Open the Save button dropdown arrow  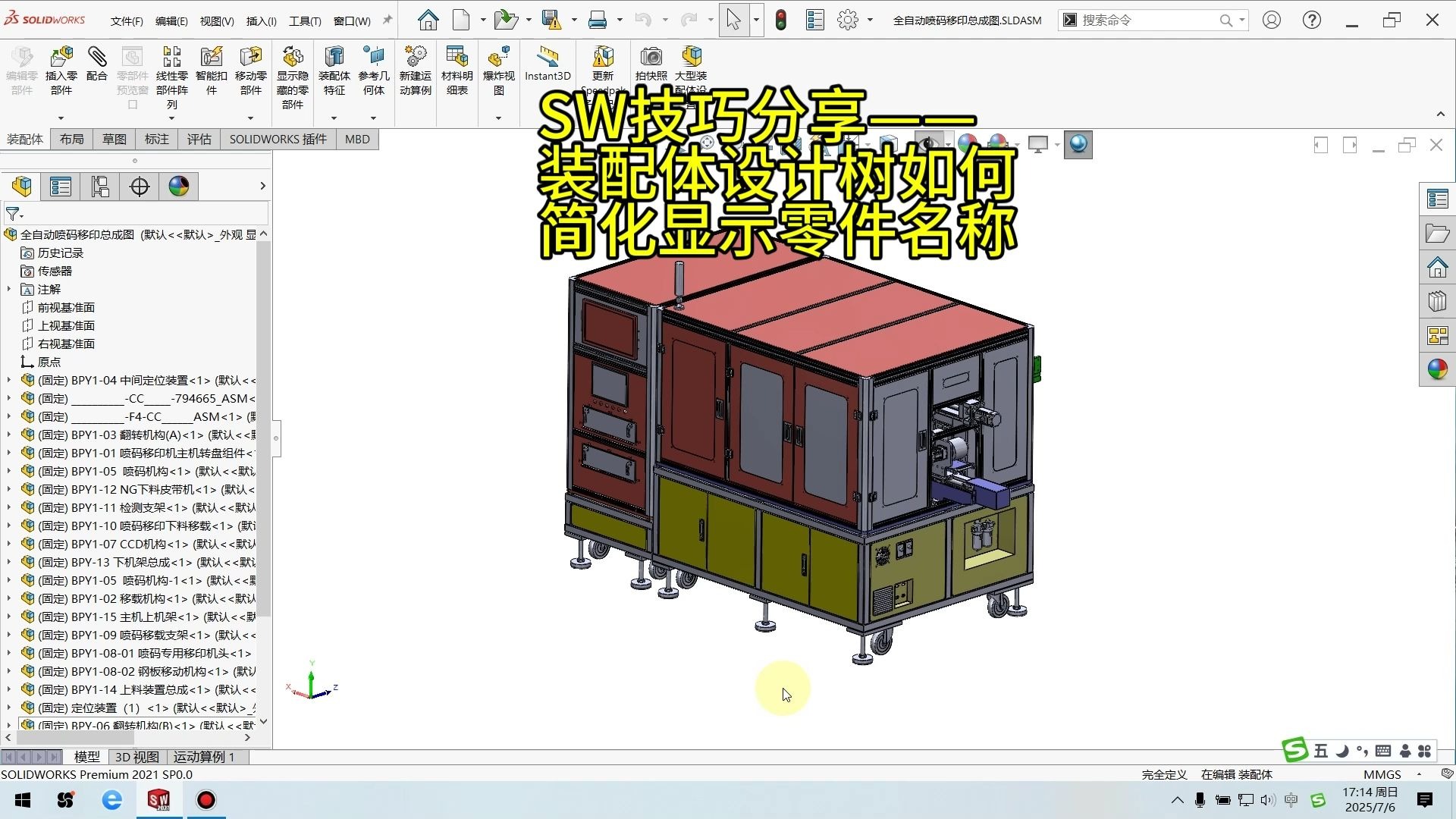pyautogui.click(x=574, y=20)
